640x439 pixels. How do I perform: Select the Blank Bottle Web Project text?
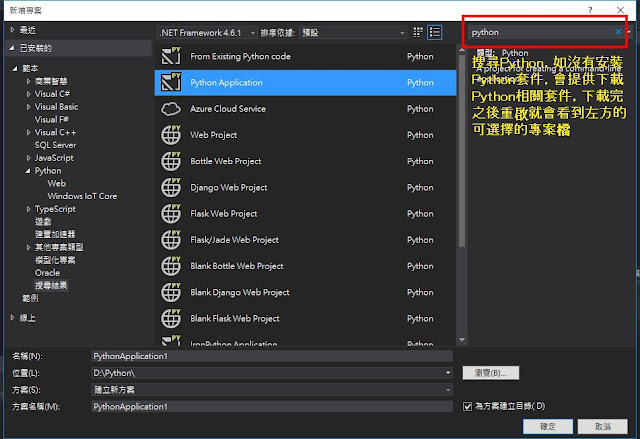(x=237, y=266)
